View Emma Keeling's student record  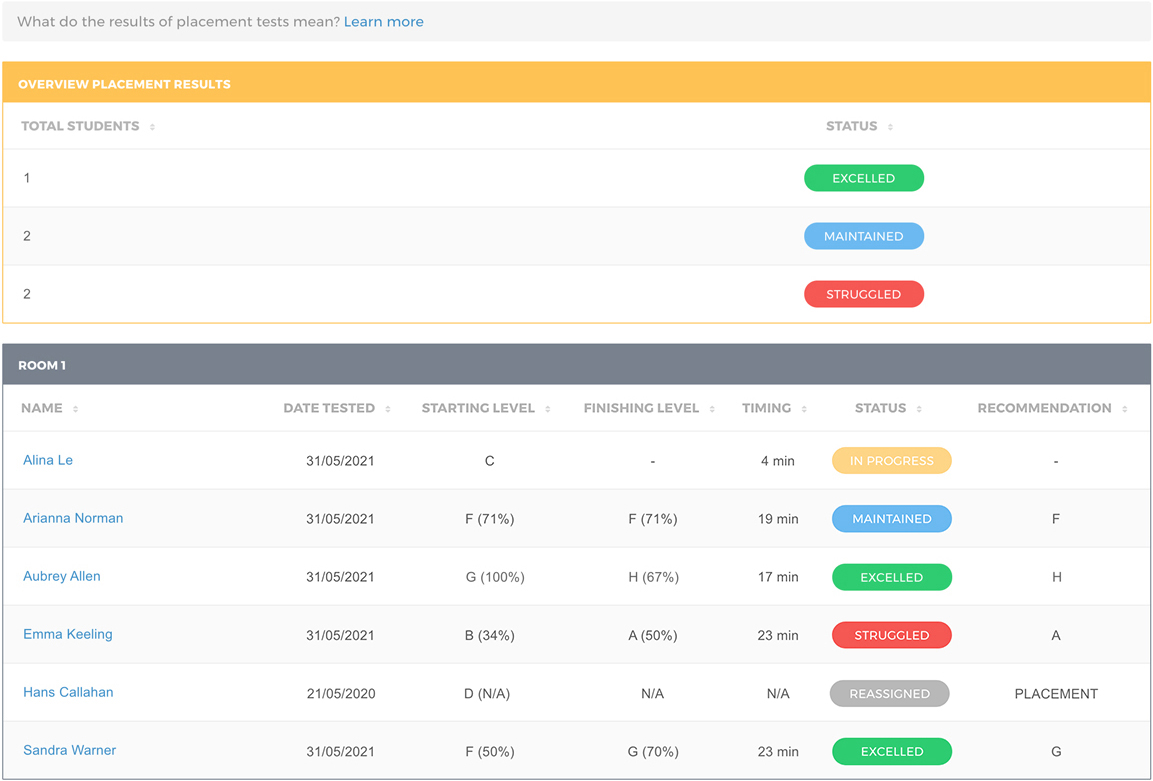pyautogui.click(x=68, y=634)
